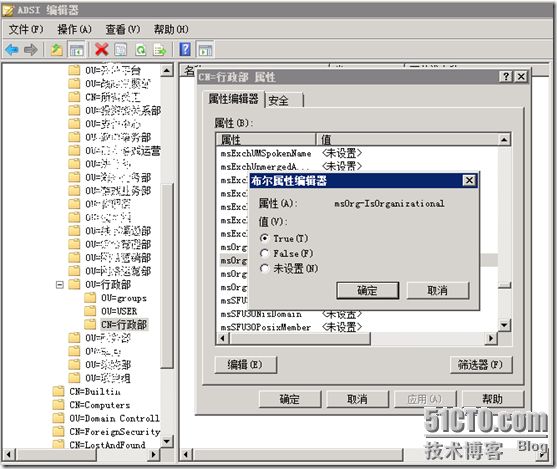Click the red Delete X toolbar icon

[102, 50]
